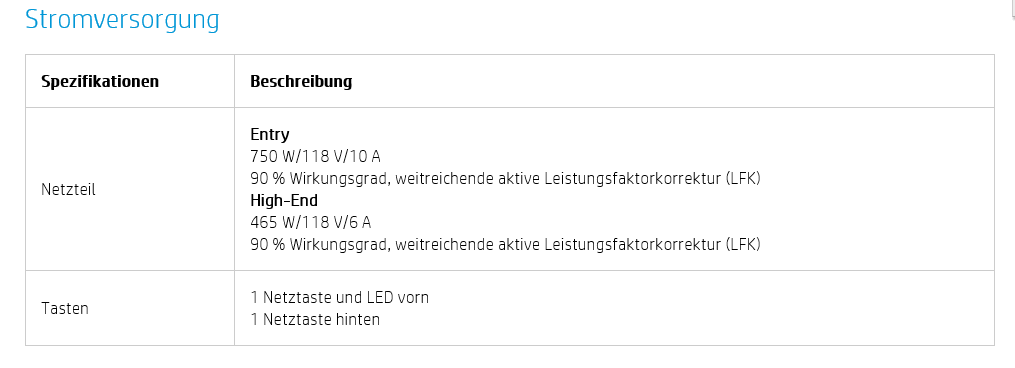The height and width of the screenshot is (368, 1015).
Task: Click (LFK) abbreviation in Entry description
Action: click(743, 179)
